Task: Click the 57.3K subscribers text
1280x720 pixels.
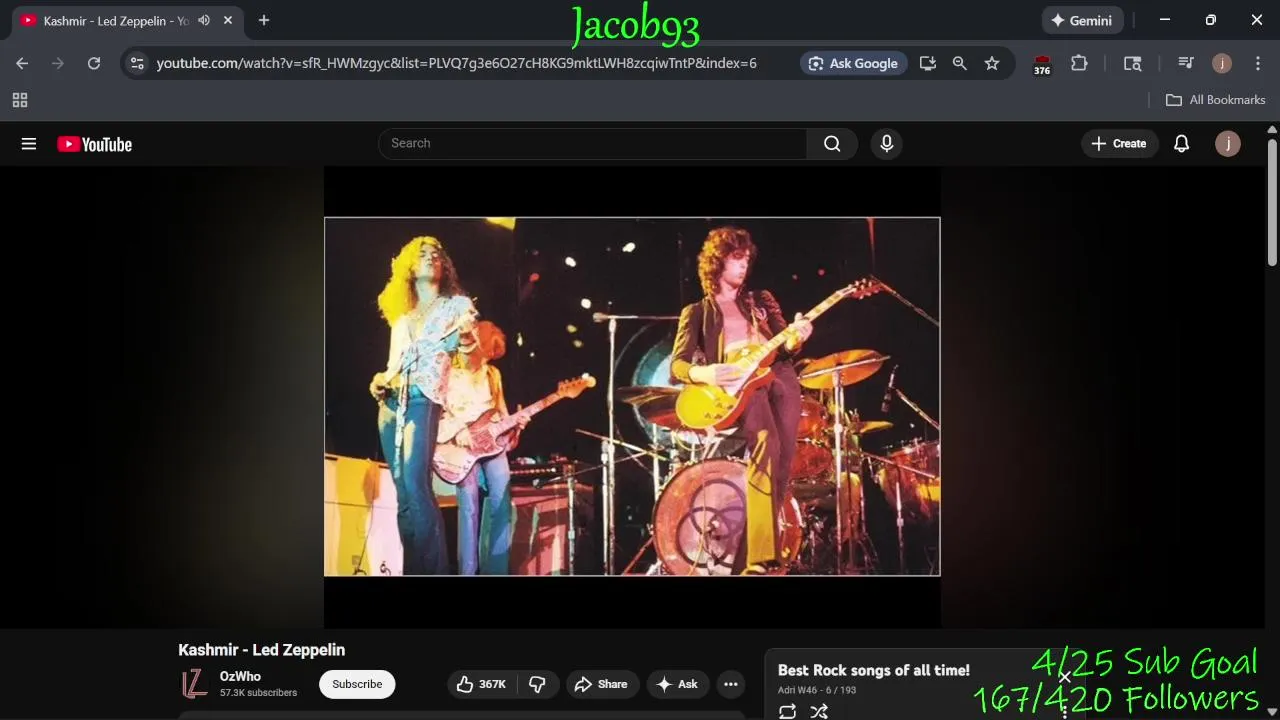Action: pyautogui.click(x=258, y=693)
